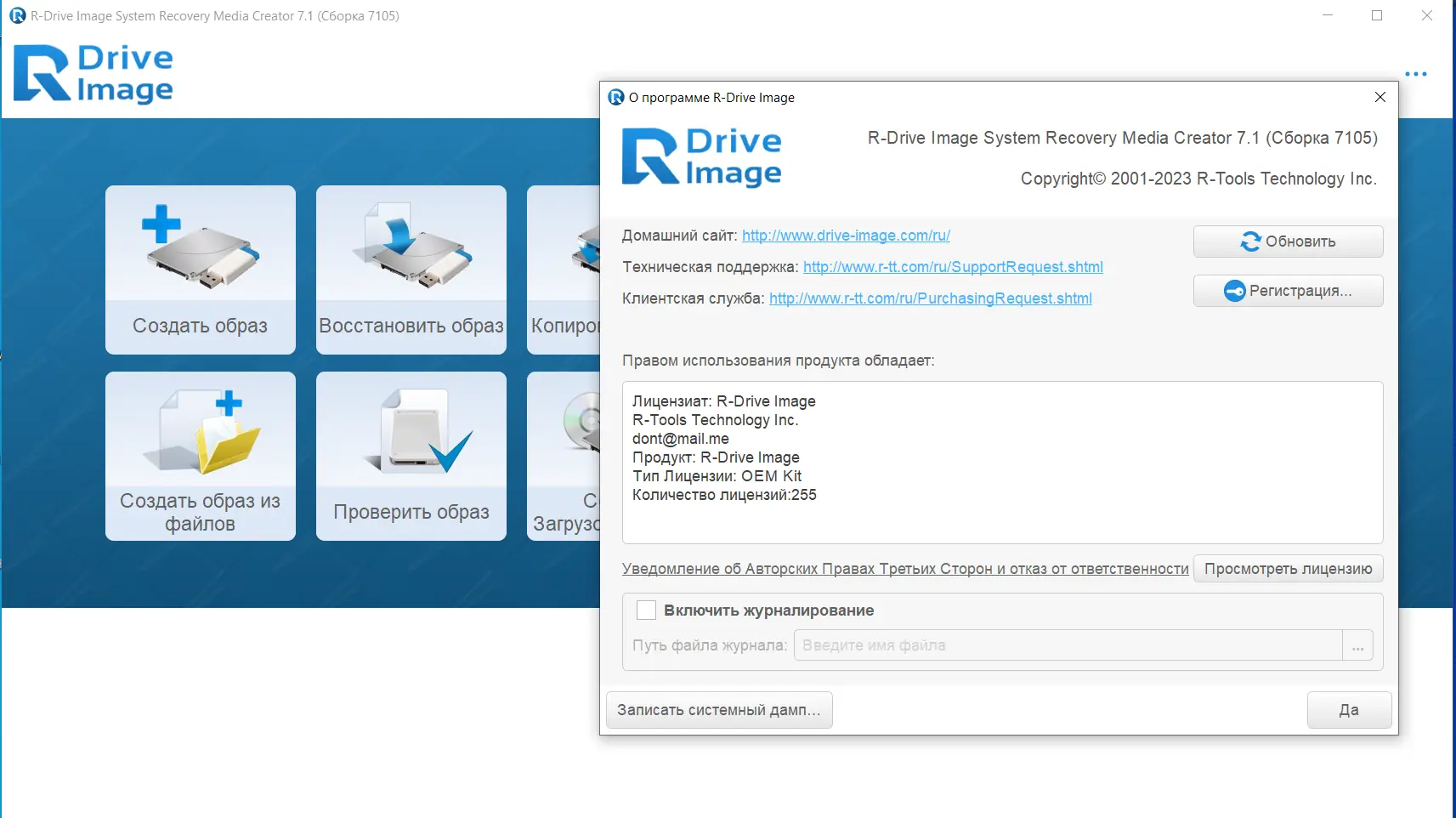
Task: Open the third-party copyright notice link
Action: (x=905, y=568)
